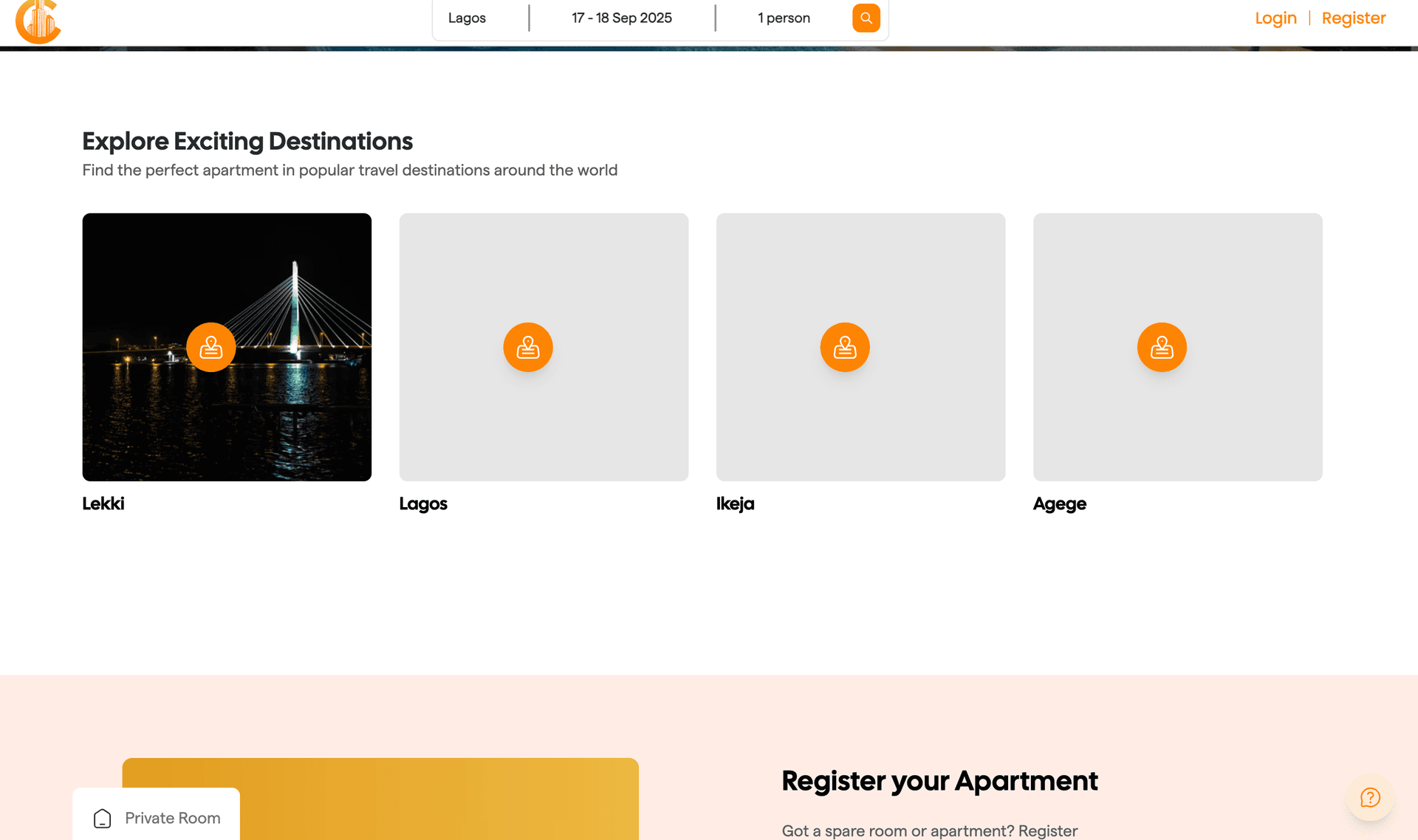Screen dimensions: 1418x840
Task: Open the 1 person guest selector
Action: pos(784,18)
